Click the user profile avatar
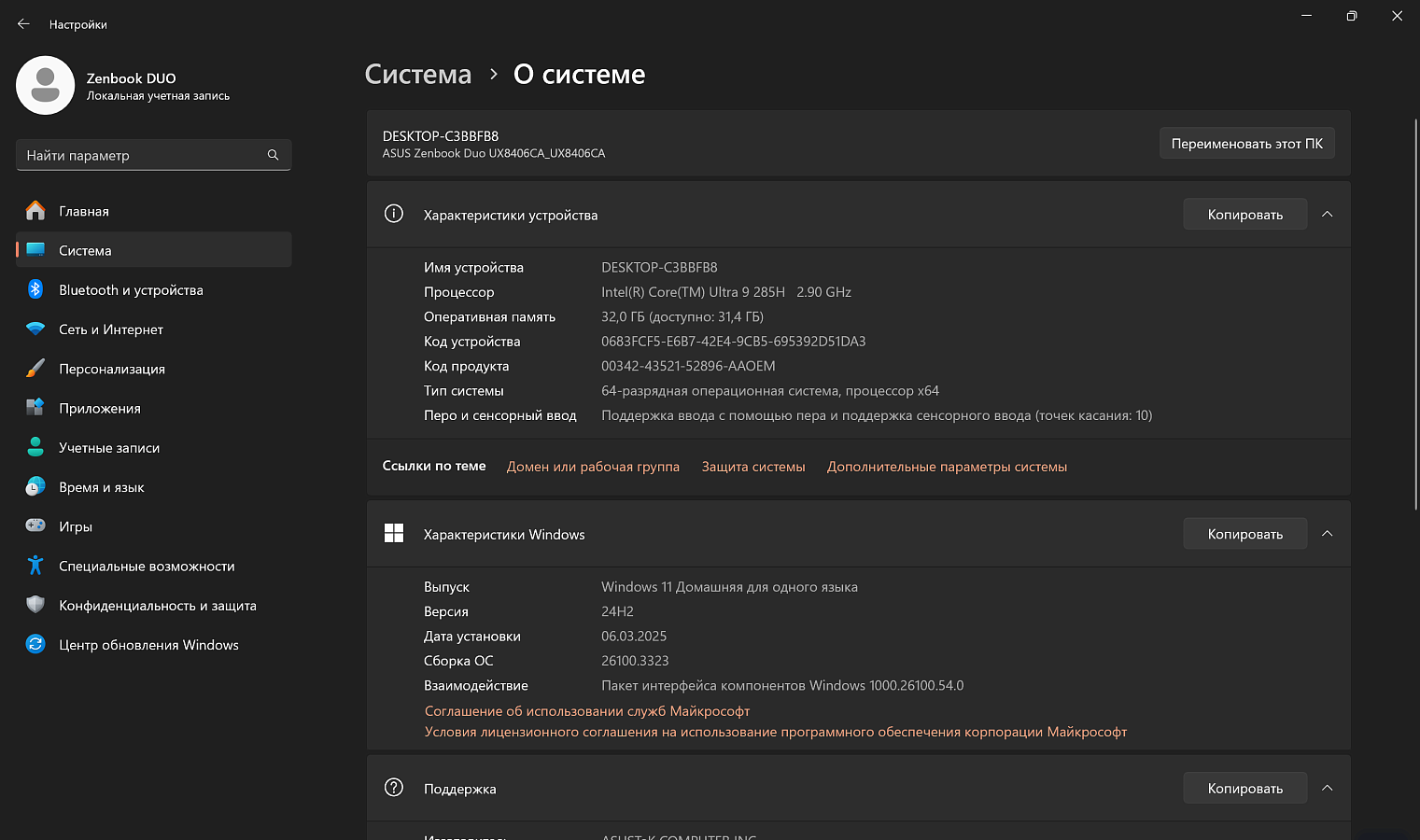Viewport: 1420px width, 840px height. (x=45, y=85)
